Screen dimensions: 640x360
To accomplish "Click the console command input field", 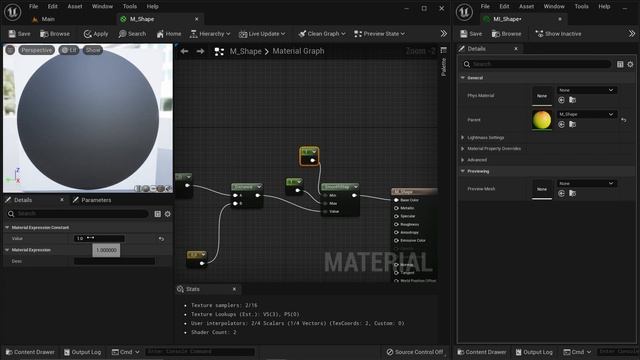I will coord(200,351).
